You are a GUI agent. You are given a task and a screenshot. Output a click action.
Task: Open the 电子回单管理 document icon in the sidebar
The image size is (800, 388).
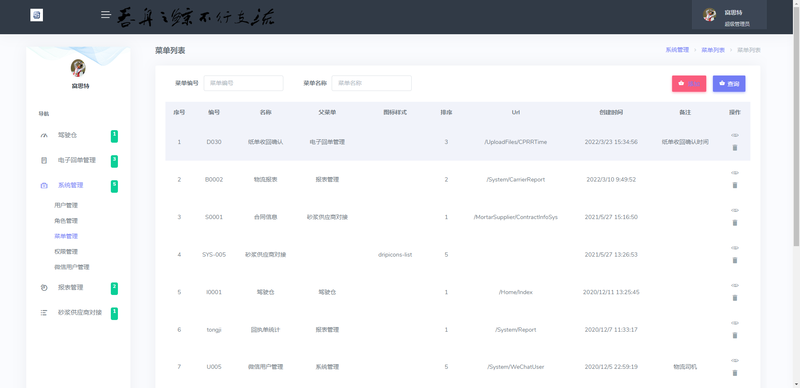point(44,160)
